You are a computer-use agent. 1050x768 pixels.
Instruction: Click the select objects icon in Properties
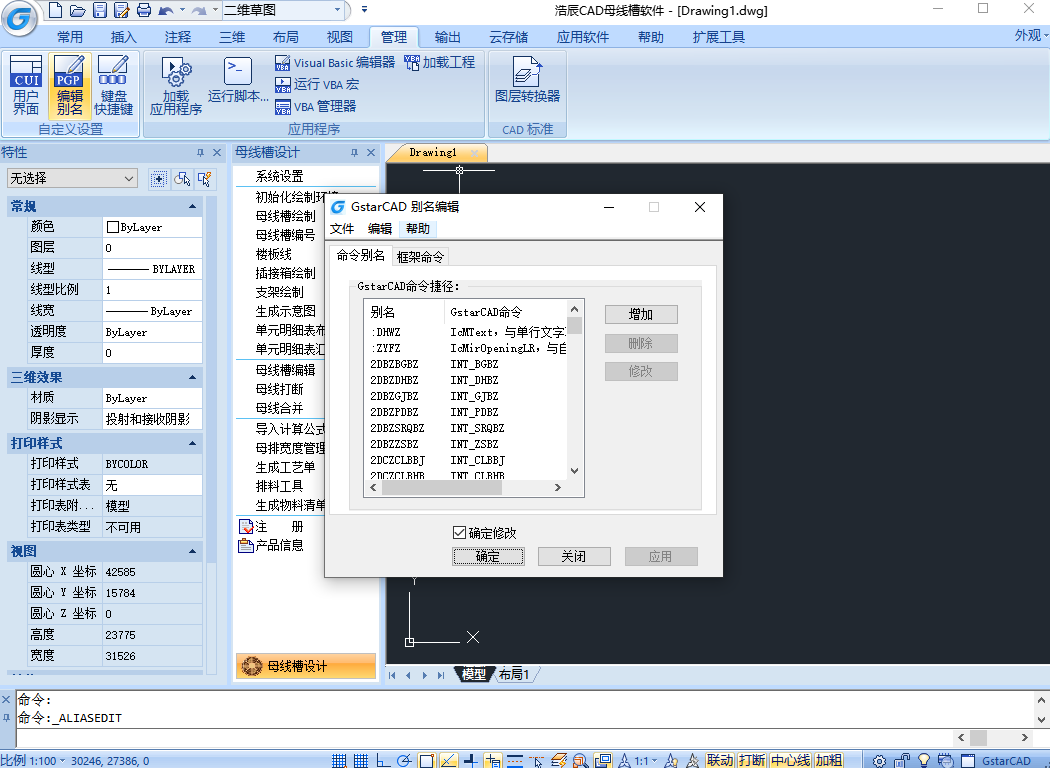[182, 179]
